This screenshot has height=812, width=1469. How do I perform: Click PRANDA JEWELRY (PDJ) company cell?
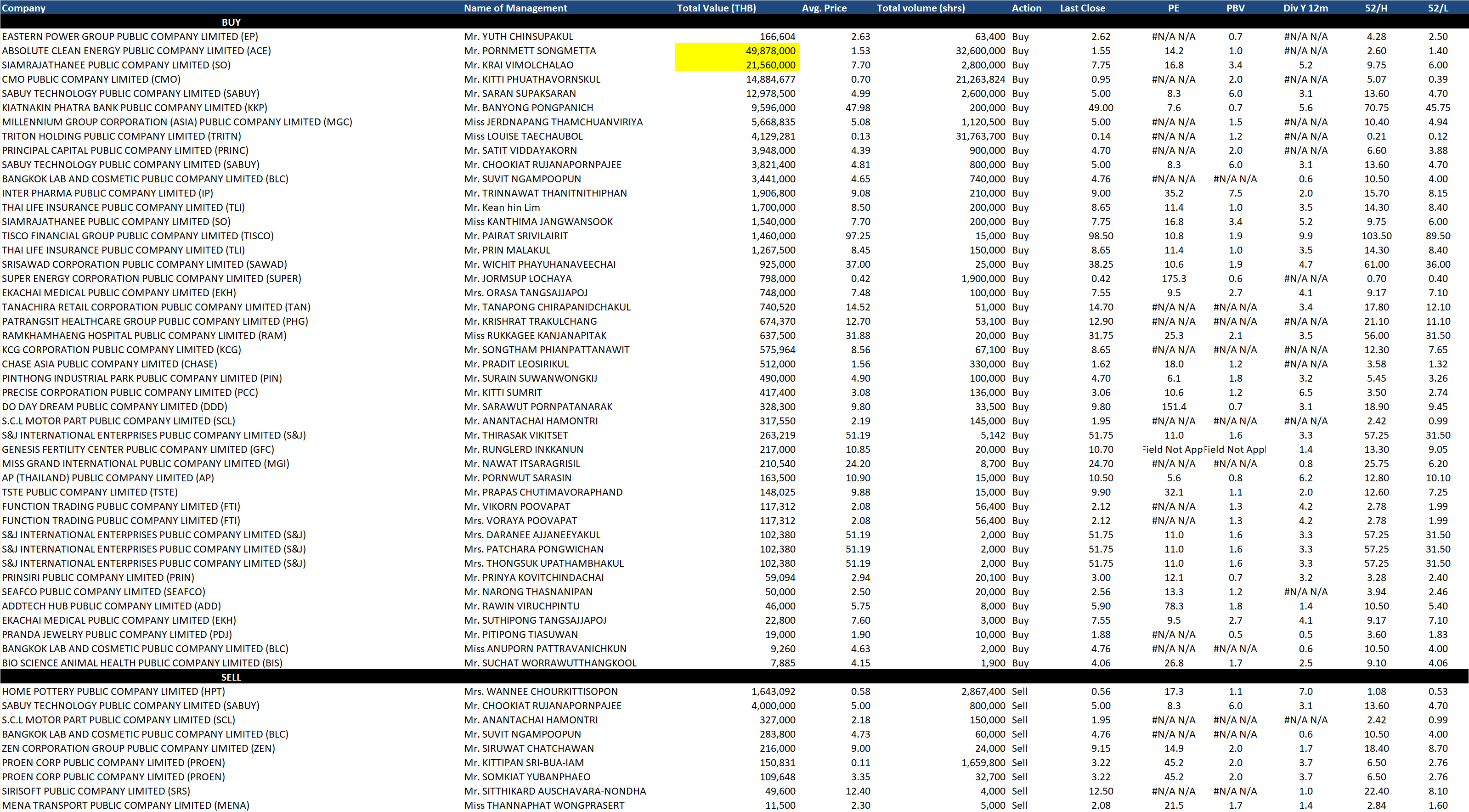(x=116, y=635)
